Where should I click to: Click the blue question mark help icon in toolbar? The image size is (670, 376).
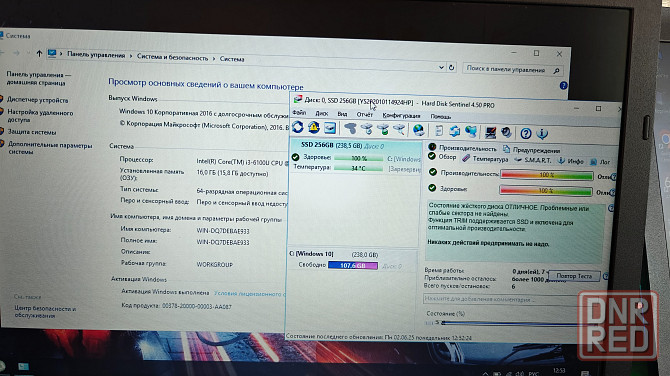click(x=526, y=134)
